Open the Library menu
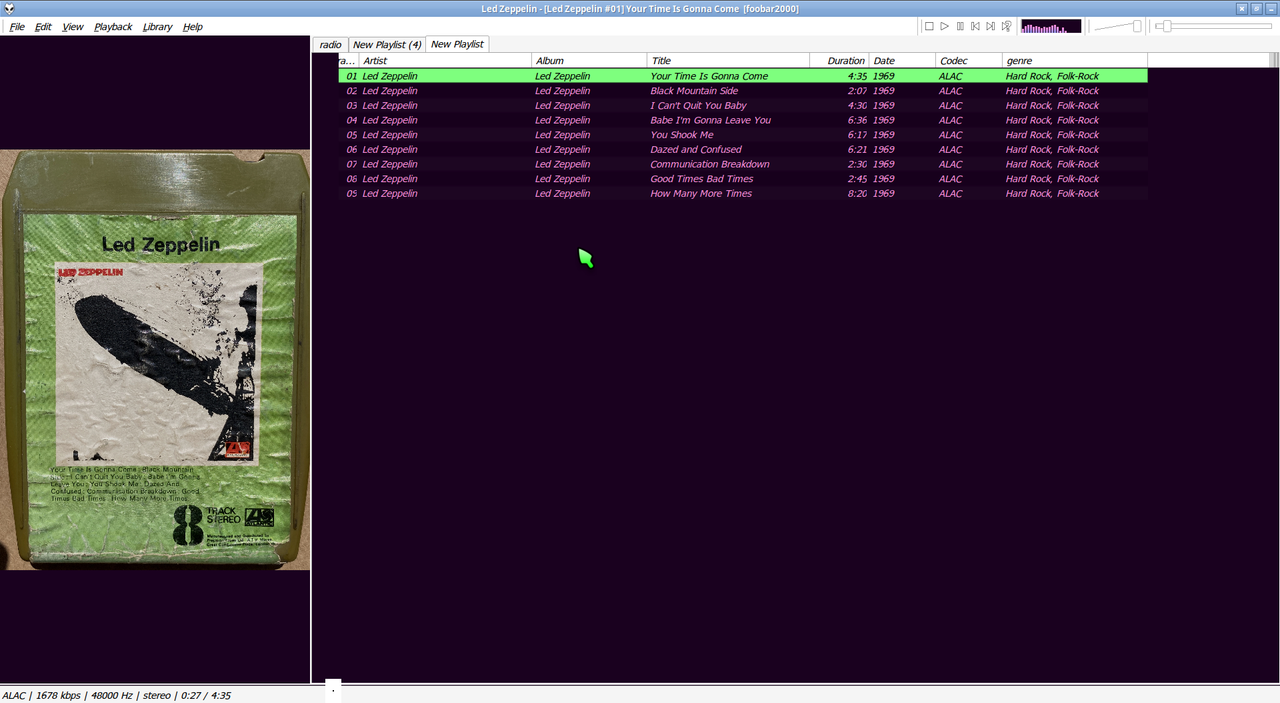Image resolution: width=1280 pixels, height=703 pixels. (157, 27)
